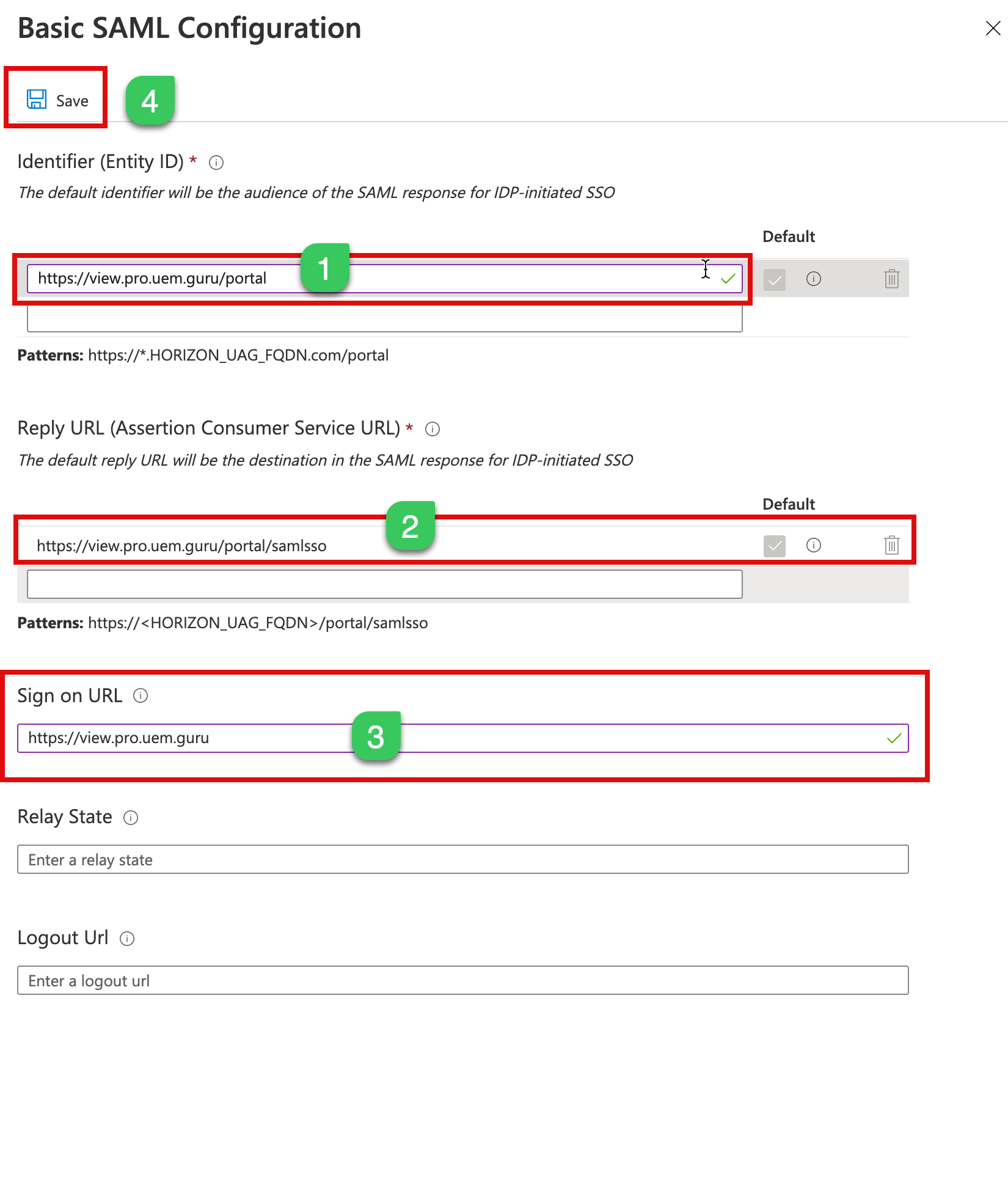The height and width of the screenshot is (1199, 1008).
Task: Click info icon next to Identifier (Entity ID)
Action: [x=216, y=163]
